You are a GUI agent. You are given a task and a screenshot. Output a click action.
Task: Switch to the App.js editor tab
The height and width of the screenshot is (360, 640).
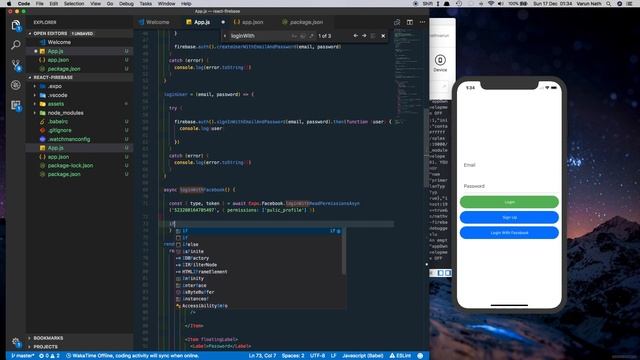(x=202, y=22)
